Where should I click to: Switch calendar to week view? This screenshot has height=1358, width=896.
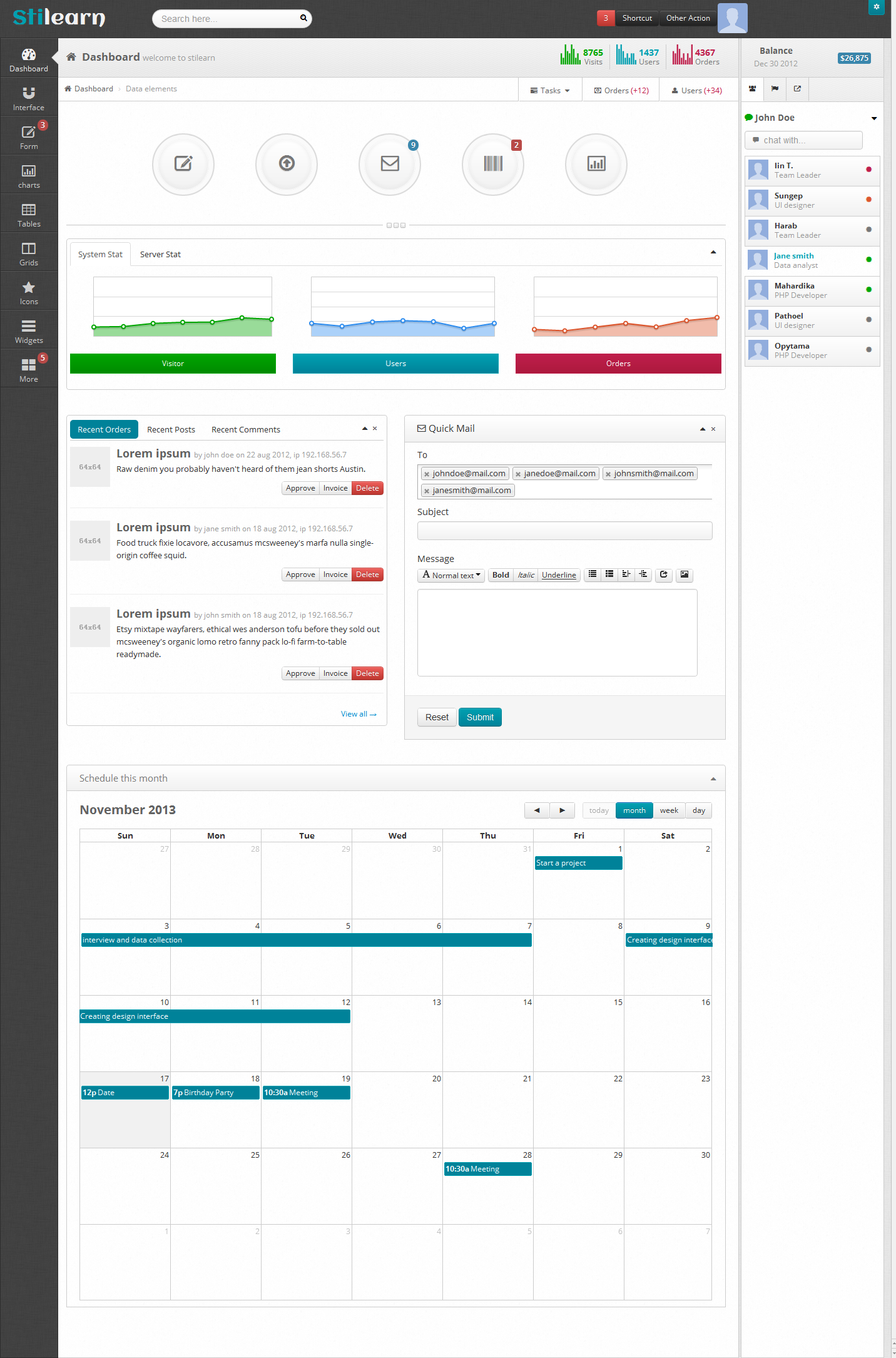click(x=669, y=810)
